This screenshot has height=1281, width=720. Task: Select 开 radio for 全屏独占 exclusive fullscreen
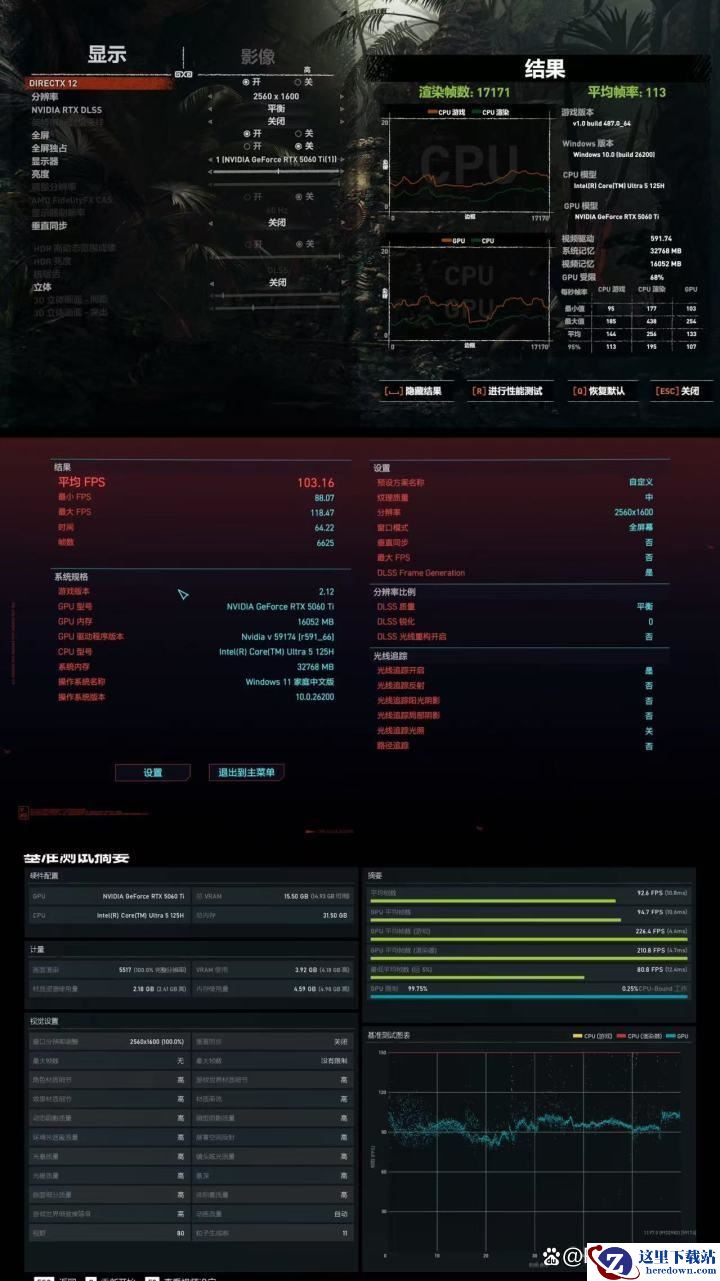coord(247,146)
